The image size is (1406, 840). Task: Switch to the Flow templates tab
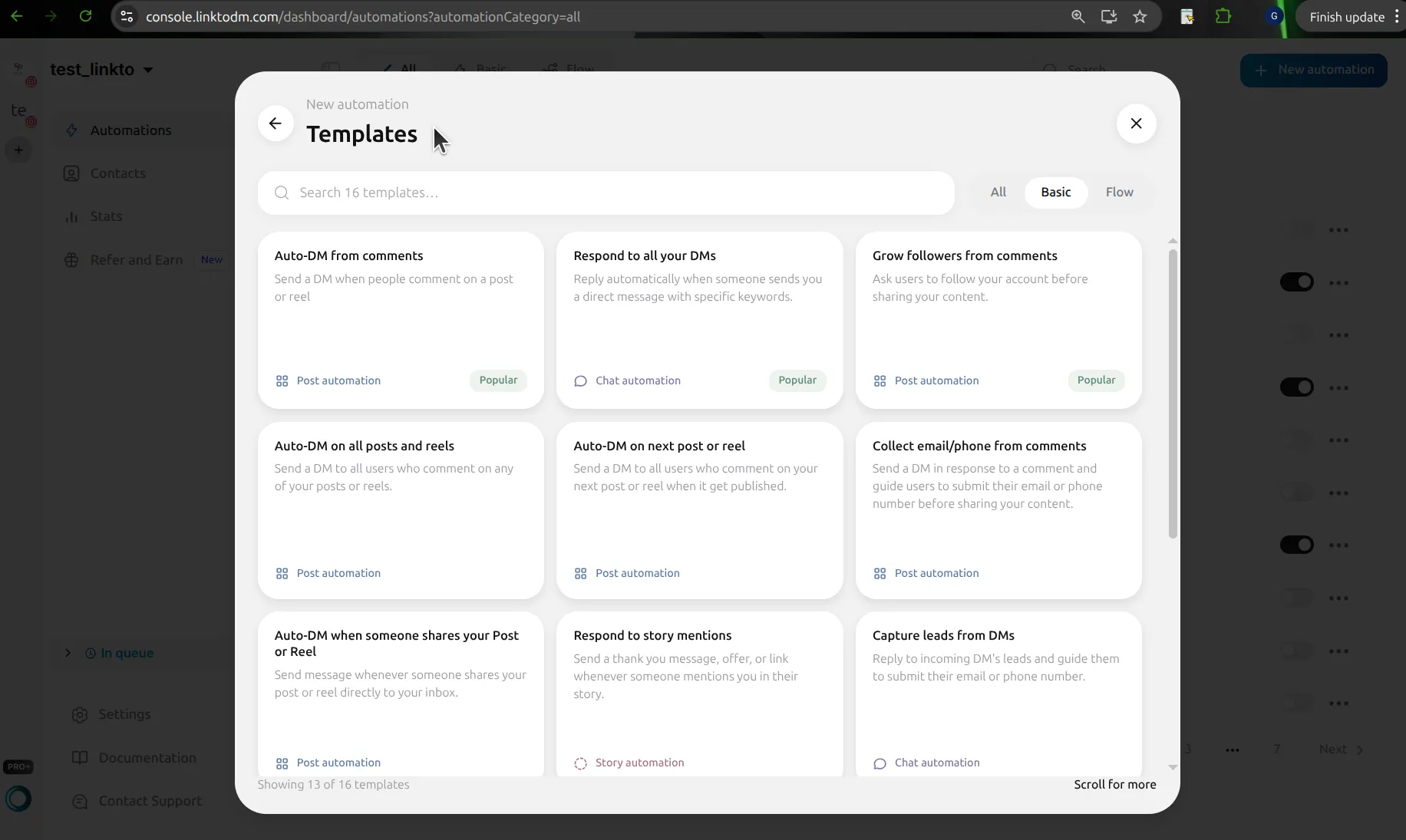[1119, 192]
